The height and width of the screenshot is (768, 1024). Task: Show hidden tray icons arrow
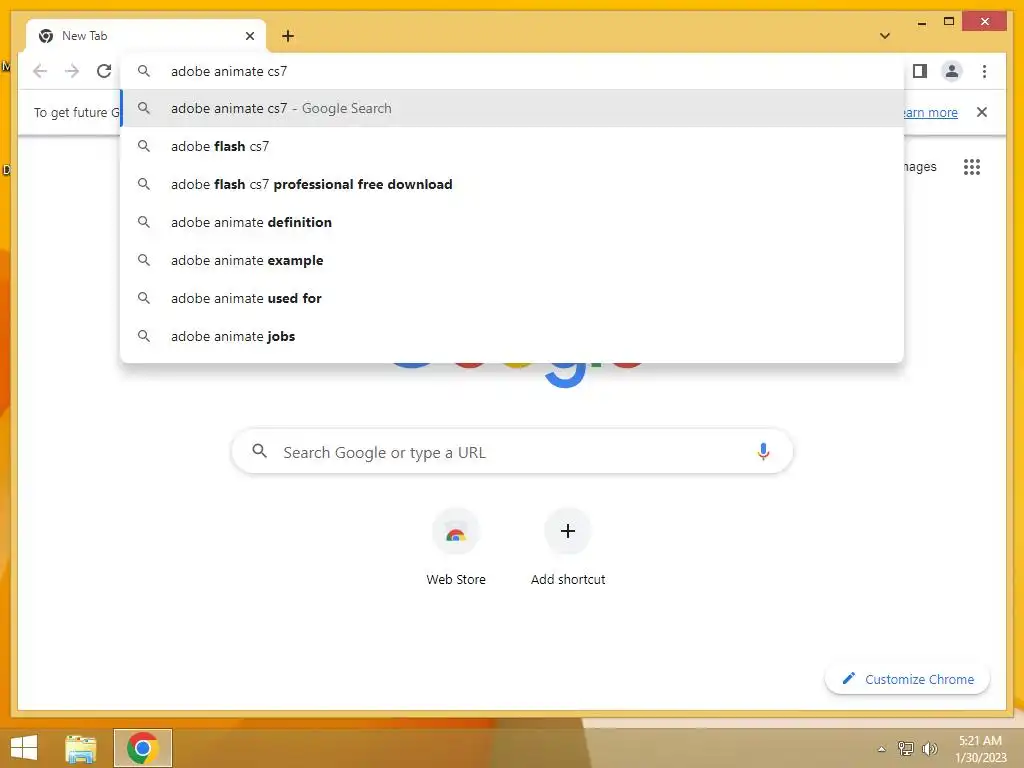[881, 749]
